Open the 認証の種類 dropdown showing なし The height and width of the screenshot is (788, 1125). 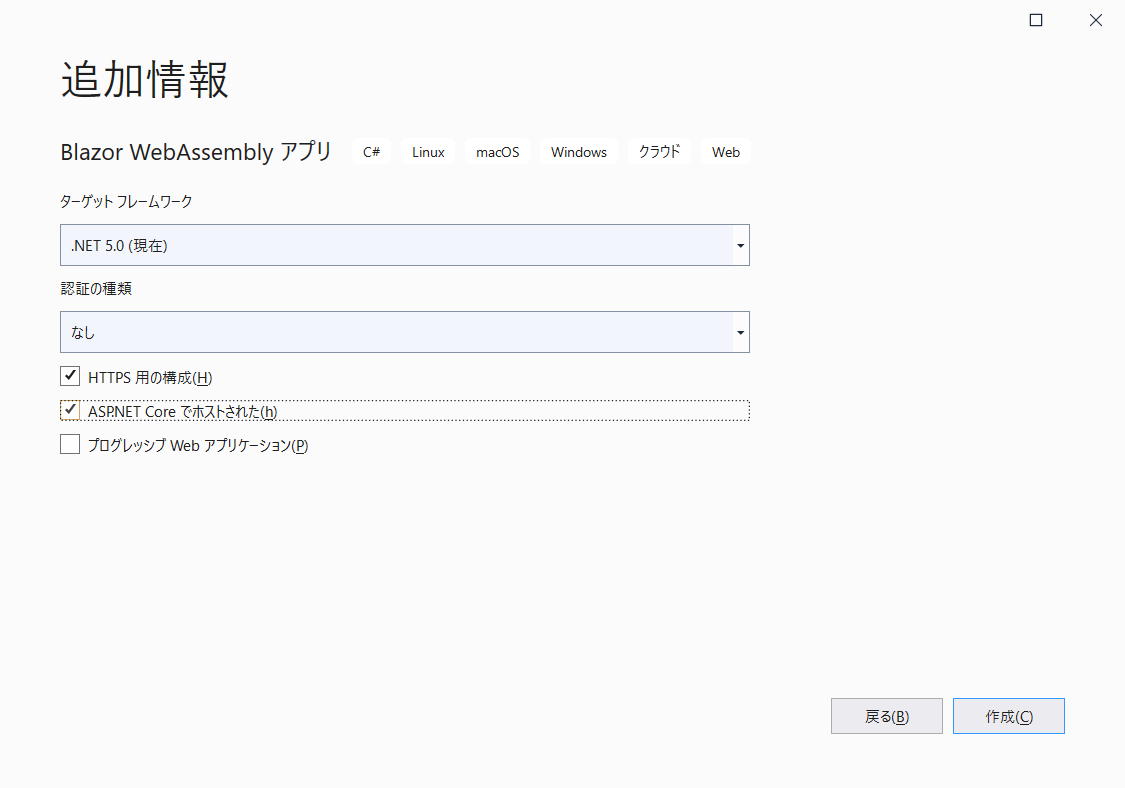[x=405, y=332]
